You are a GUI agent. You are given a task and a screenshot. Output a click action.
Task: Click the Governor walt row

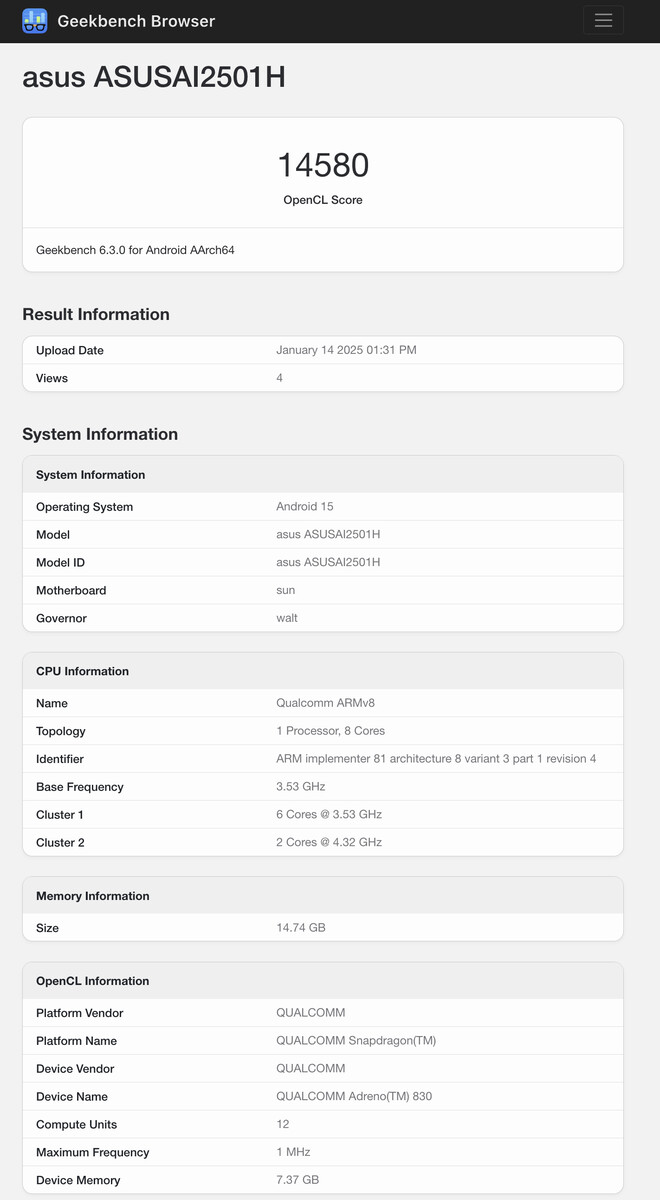[323, 618]
